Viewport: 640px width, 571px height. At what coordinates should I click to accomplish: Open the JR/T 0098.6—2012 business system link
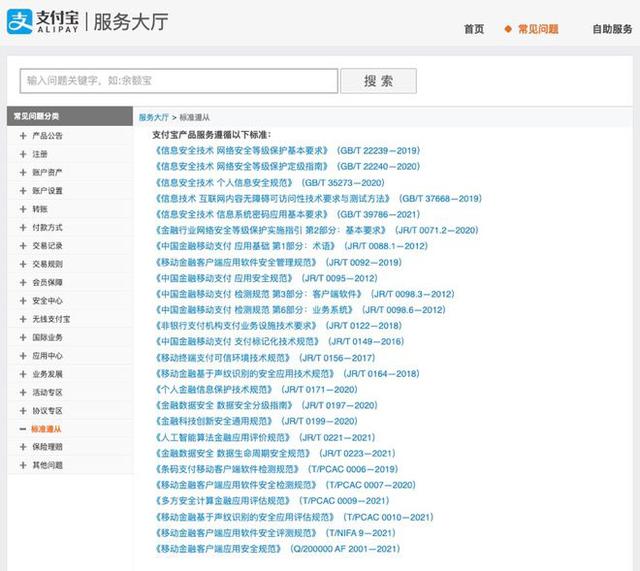coord(300,310)
